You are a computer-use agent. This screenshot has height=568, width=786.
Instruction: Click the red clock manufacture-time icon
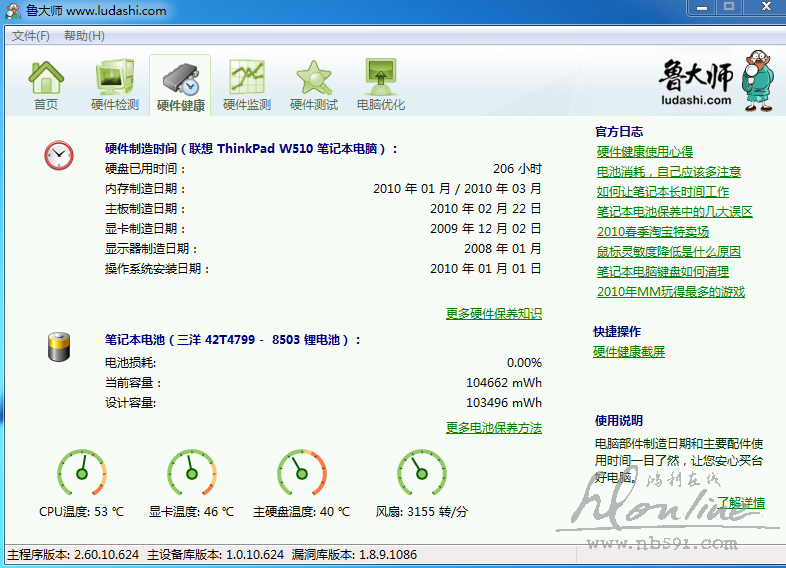[x=58, y=155]
